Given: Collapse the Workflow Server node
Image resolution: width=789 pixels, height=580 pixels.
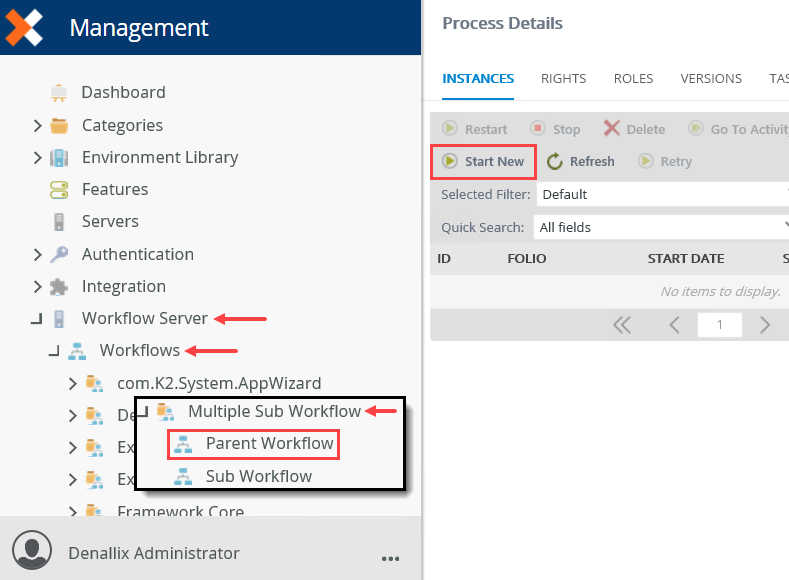Looking at the screenshot, I should click(37, 319).
